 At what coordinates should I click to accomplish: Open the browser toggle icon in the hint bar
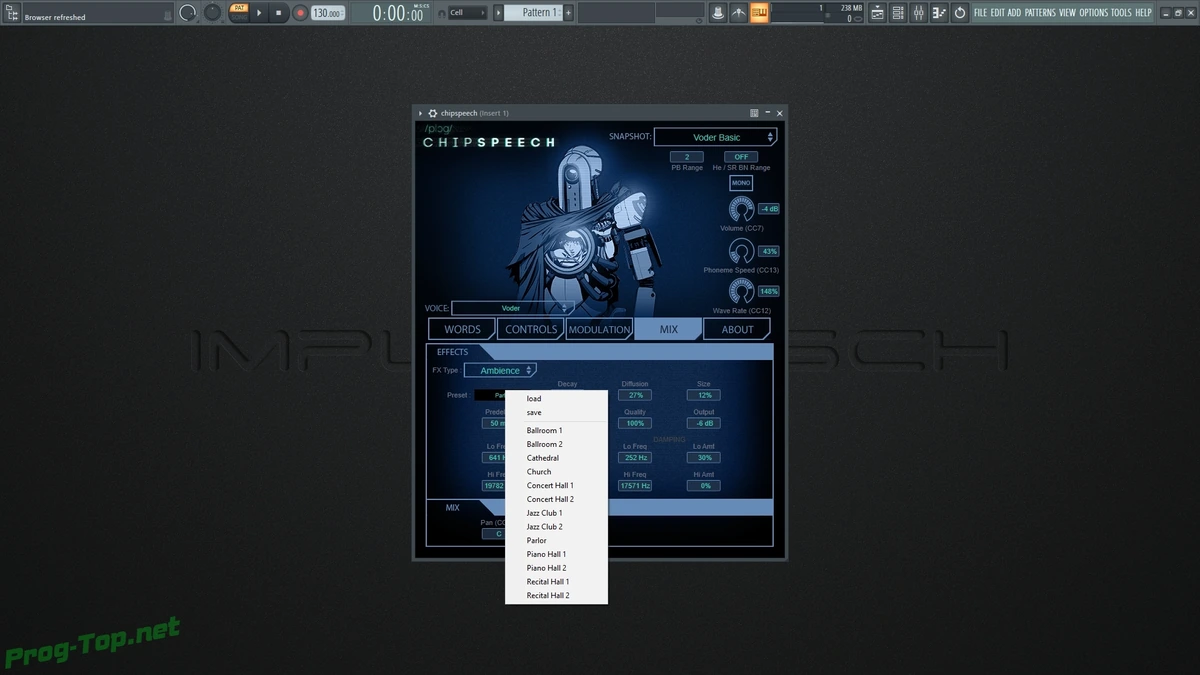pyautogui.click(x=13, y=13)
